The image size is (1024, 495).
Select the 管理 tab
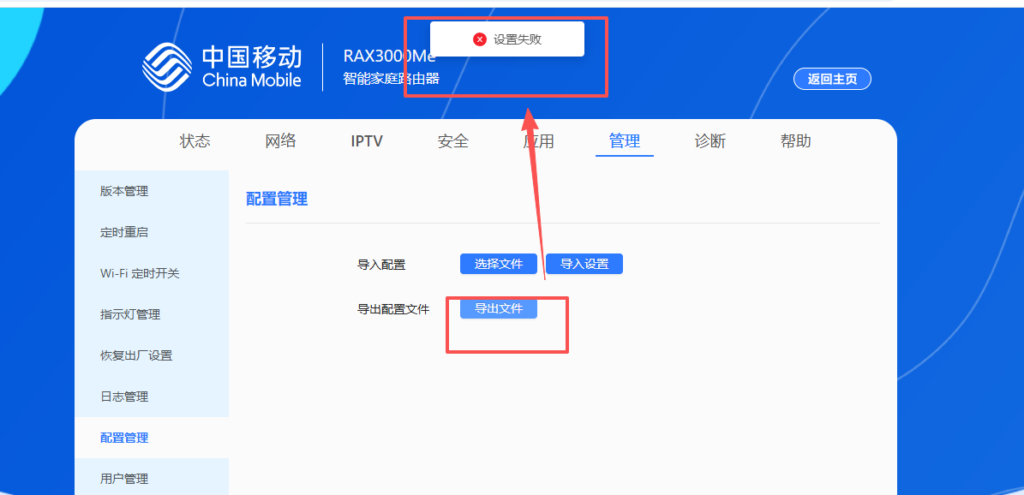pyautogui.click(x=624, y=141)
